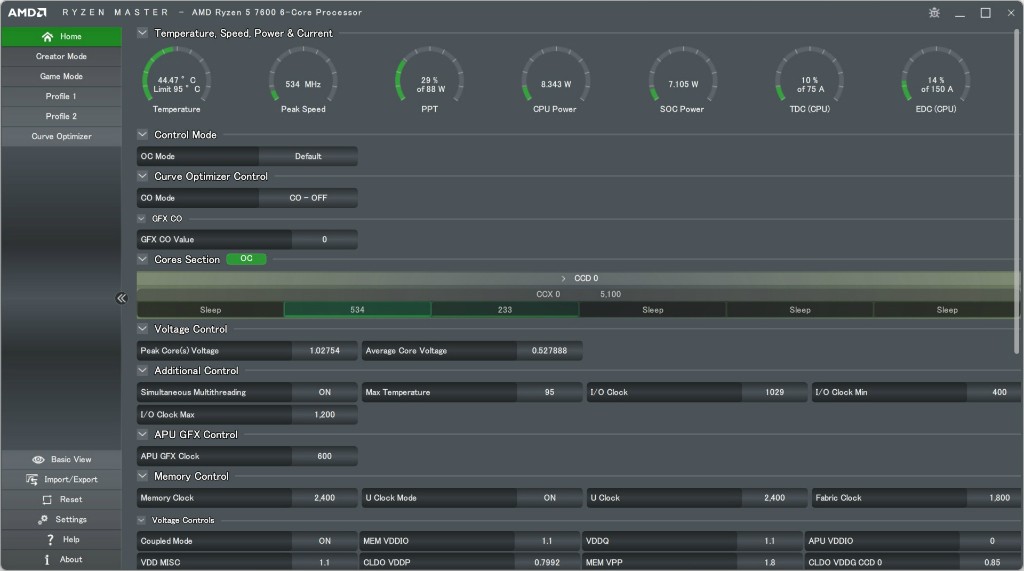Expand the CCD 0 row arrow
Screen dimensions: 1024x571
click(x=564, y=279)
